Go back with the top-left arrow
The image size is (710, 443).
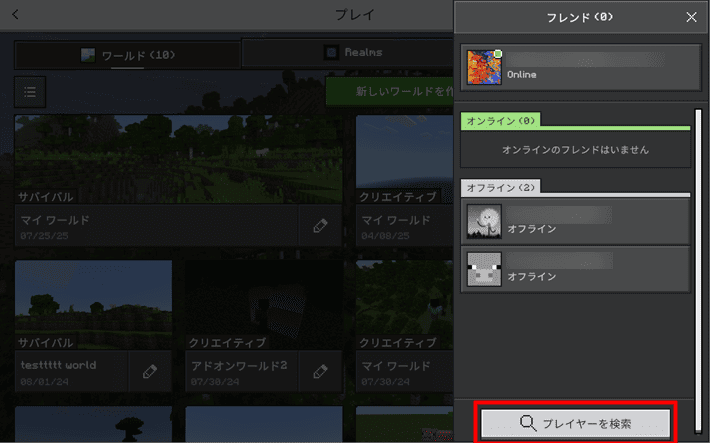(x=15, y=15)
